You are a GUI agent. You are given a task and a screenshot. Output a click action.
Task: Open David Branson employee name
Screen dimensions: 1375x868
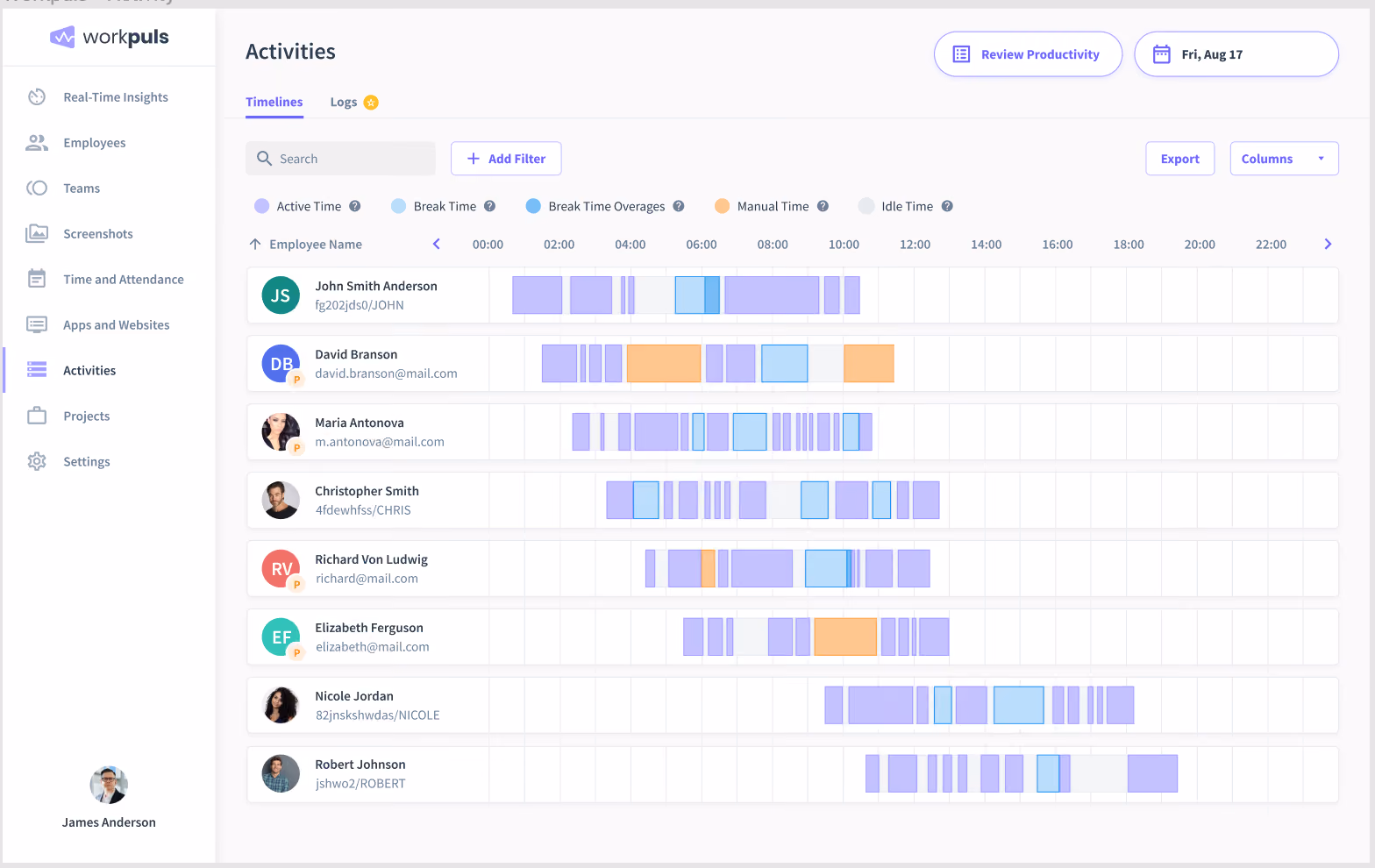coord(356,355)
